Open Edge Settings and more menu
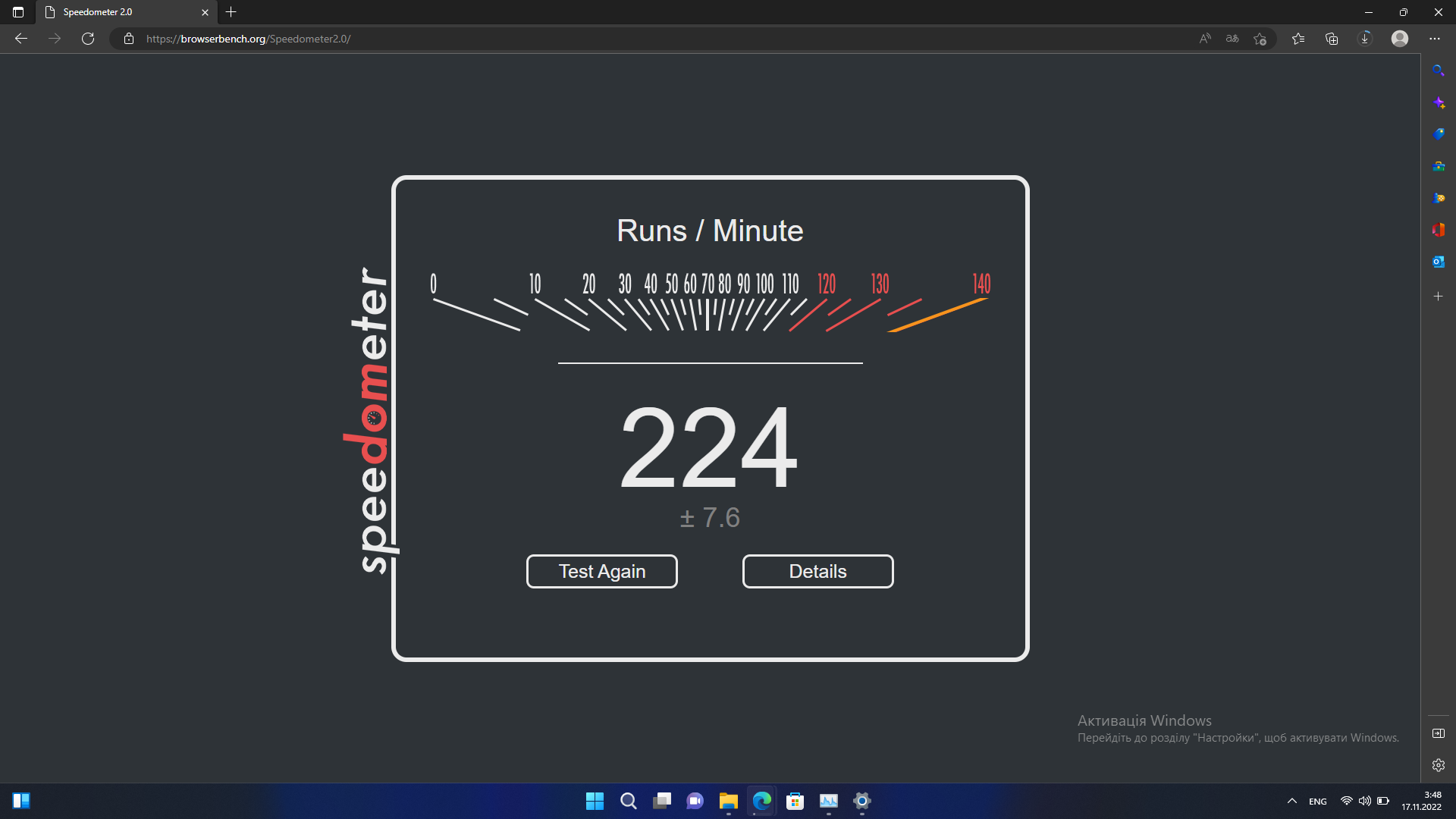The image size is (1456, 819). 1435,39
